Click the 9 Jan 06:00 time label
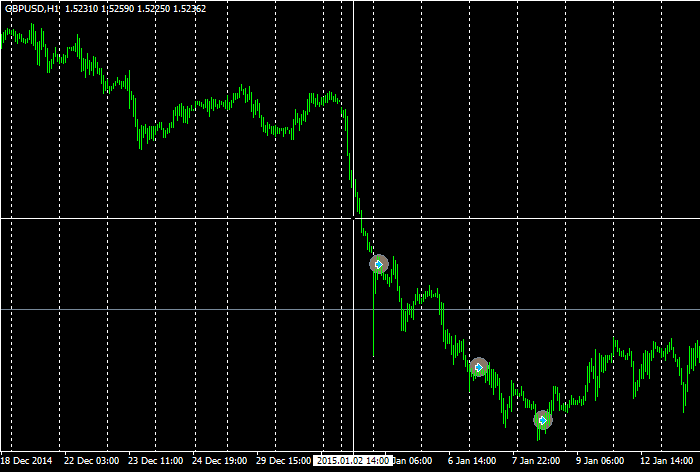The image size is (700, 472). (x=600, y=460)
